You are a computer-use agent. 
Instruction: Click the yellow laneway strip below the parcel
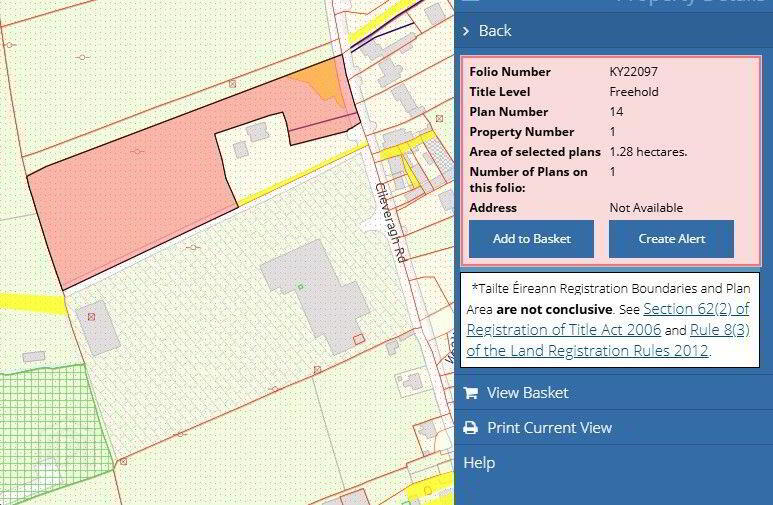click(x=303, y=173)
